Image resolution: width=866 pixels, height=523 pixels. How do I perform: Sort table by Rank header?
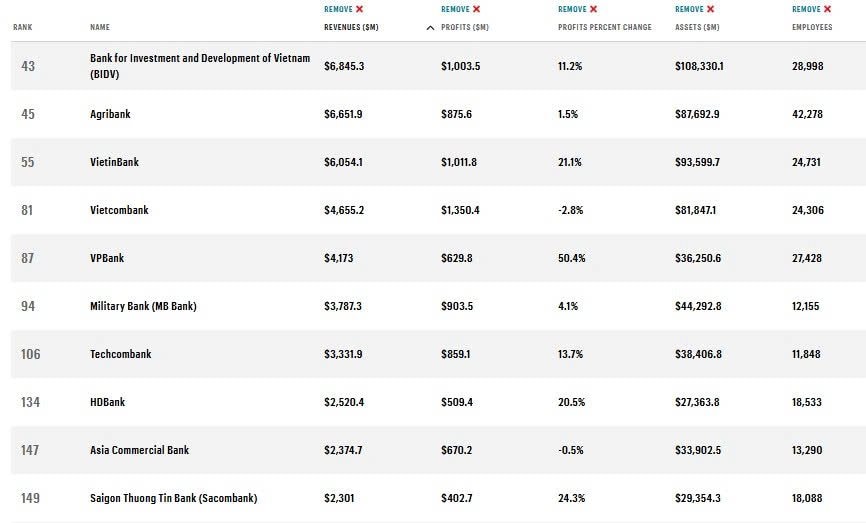[x=23, y=28]
